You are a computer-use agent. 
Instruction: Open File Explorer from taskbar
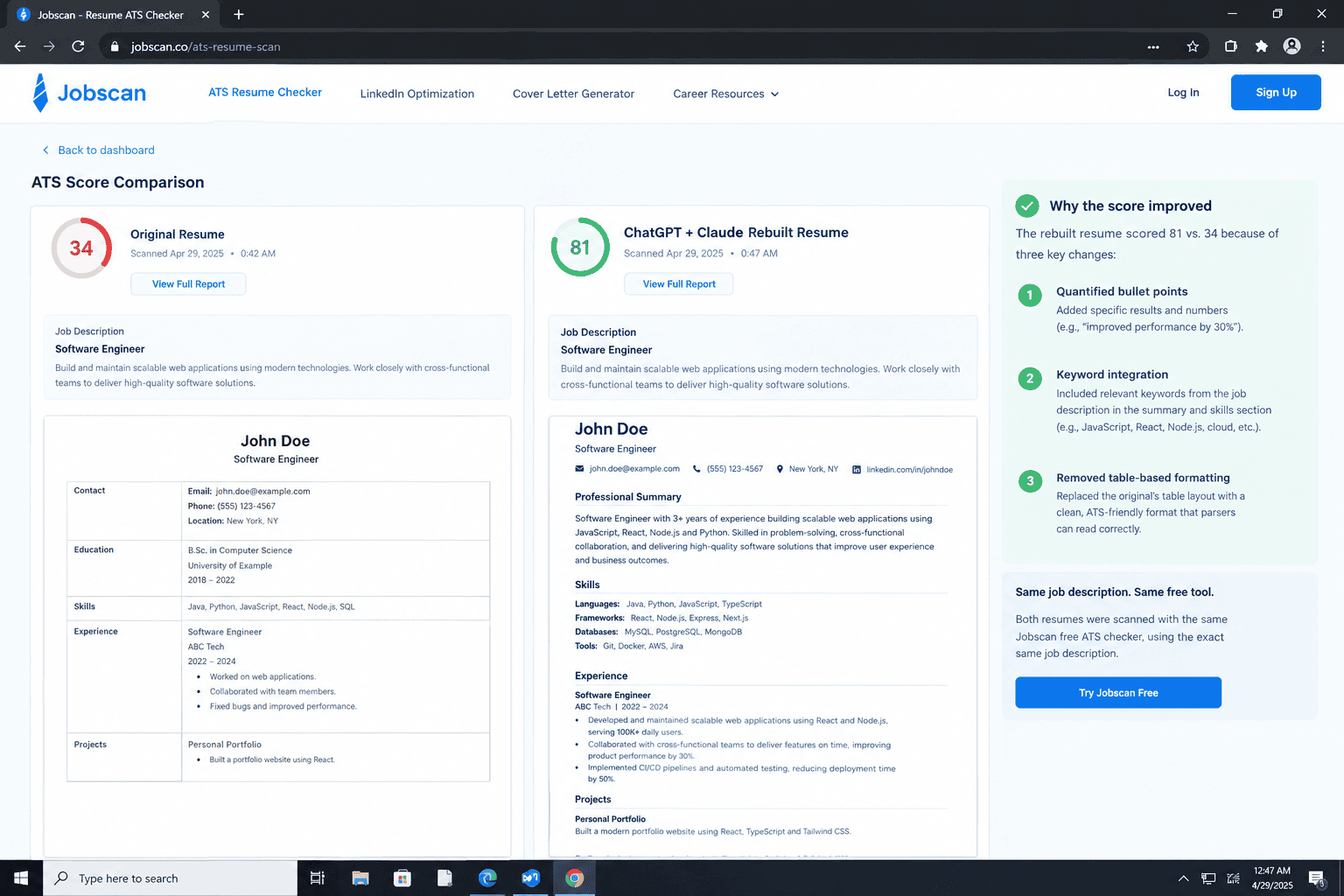point(360,878)
